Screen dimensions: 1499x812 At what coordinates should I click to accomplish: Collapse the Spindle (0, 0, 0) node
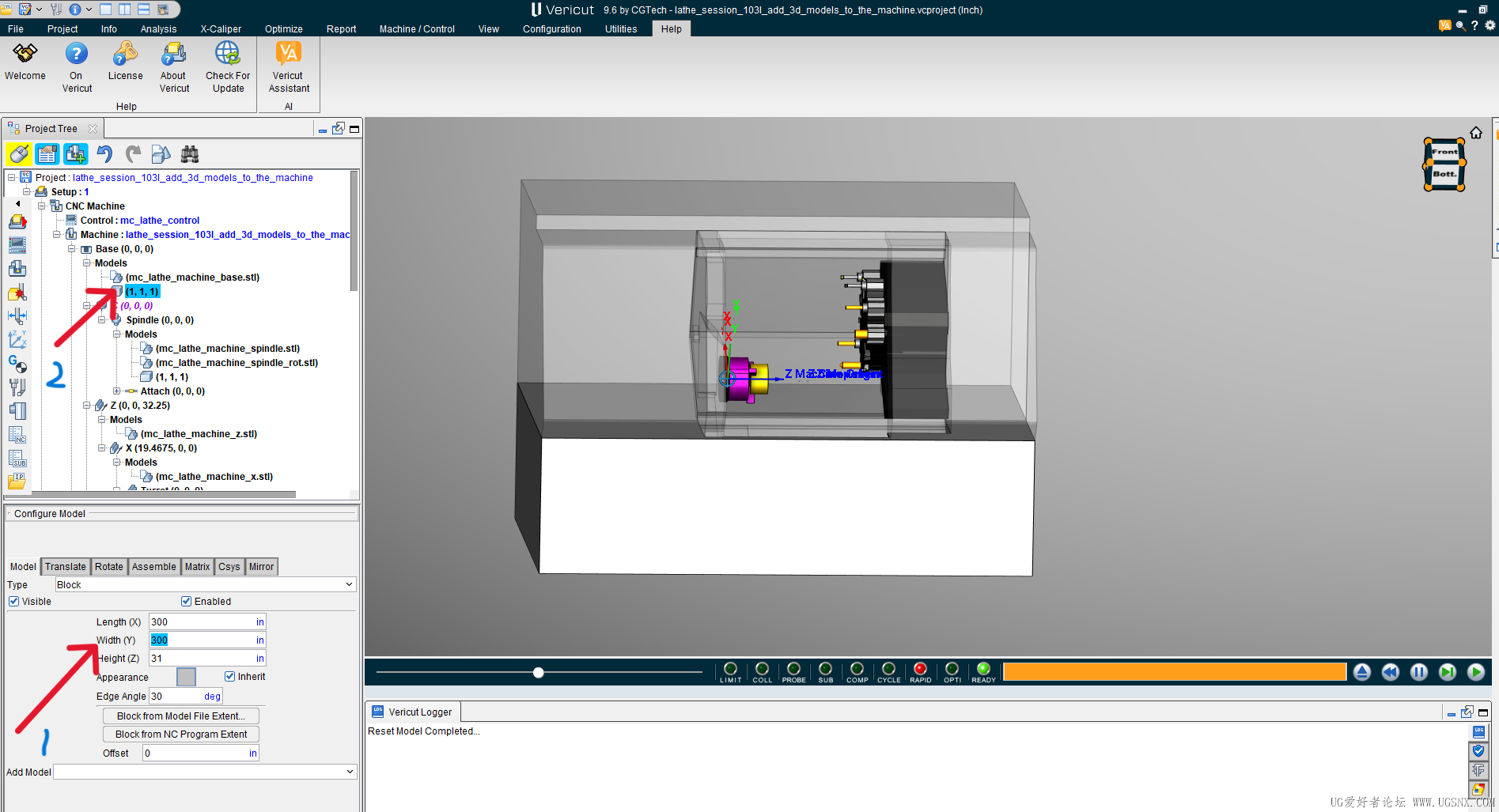click(x=102, y=320)
